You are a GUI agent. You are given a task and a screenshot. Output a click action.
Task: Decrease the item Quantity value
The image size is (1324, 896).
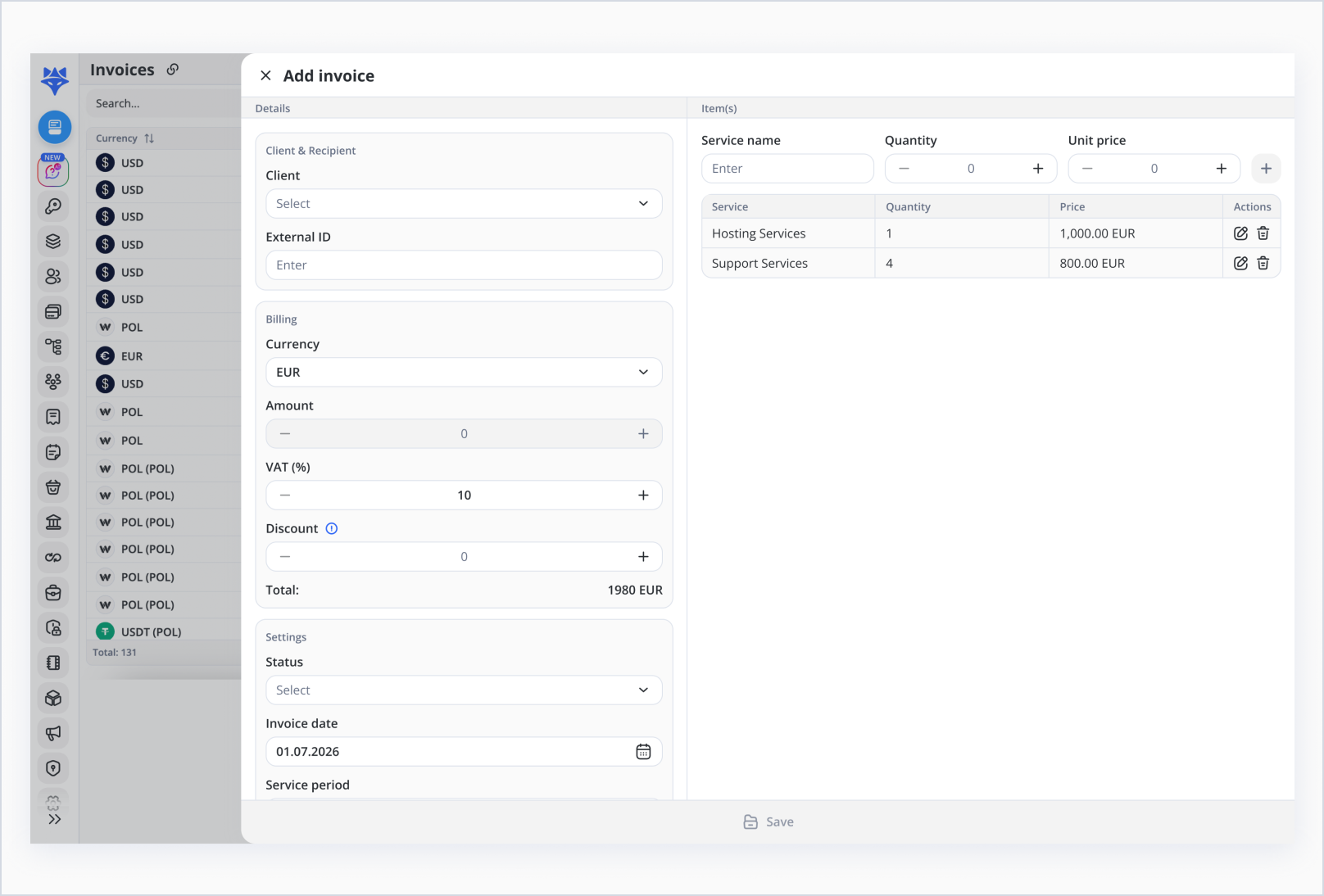(x=904, y=169)
